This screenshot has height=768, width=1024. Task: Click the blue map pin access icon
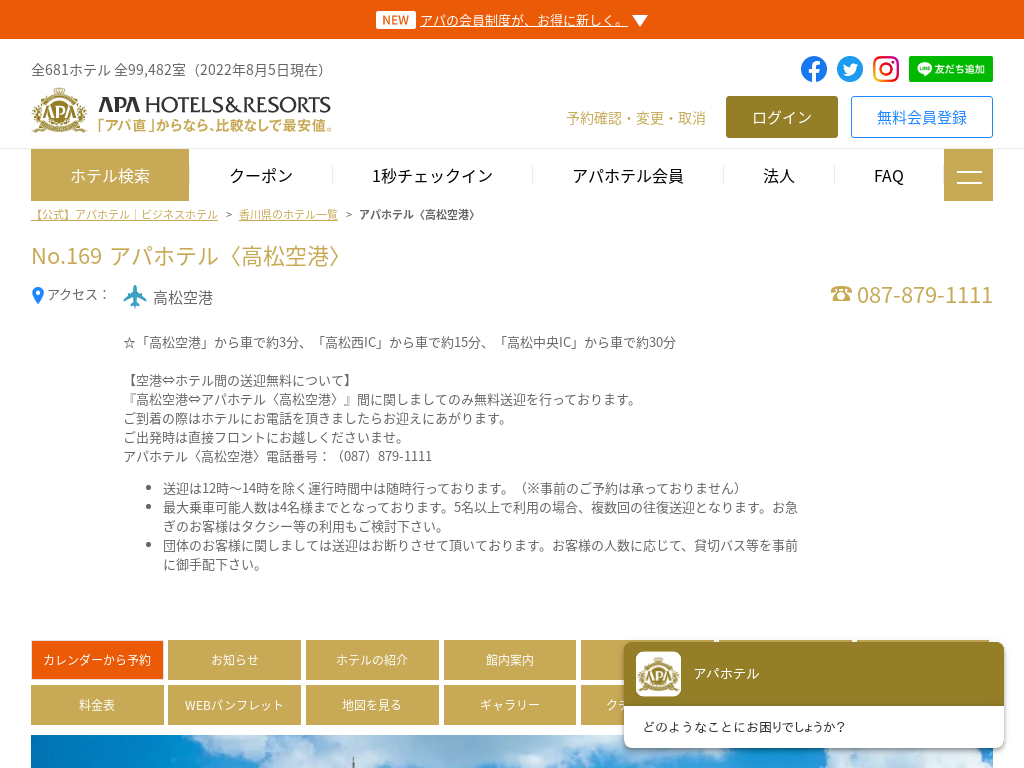(38, 296)
